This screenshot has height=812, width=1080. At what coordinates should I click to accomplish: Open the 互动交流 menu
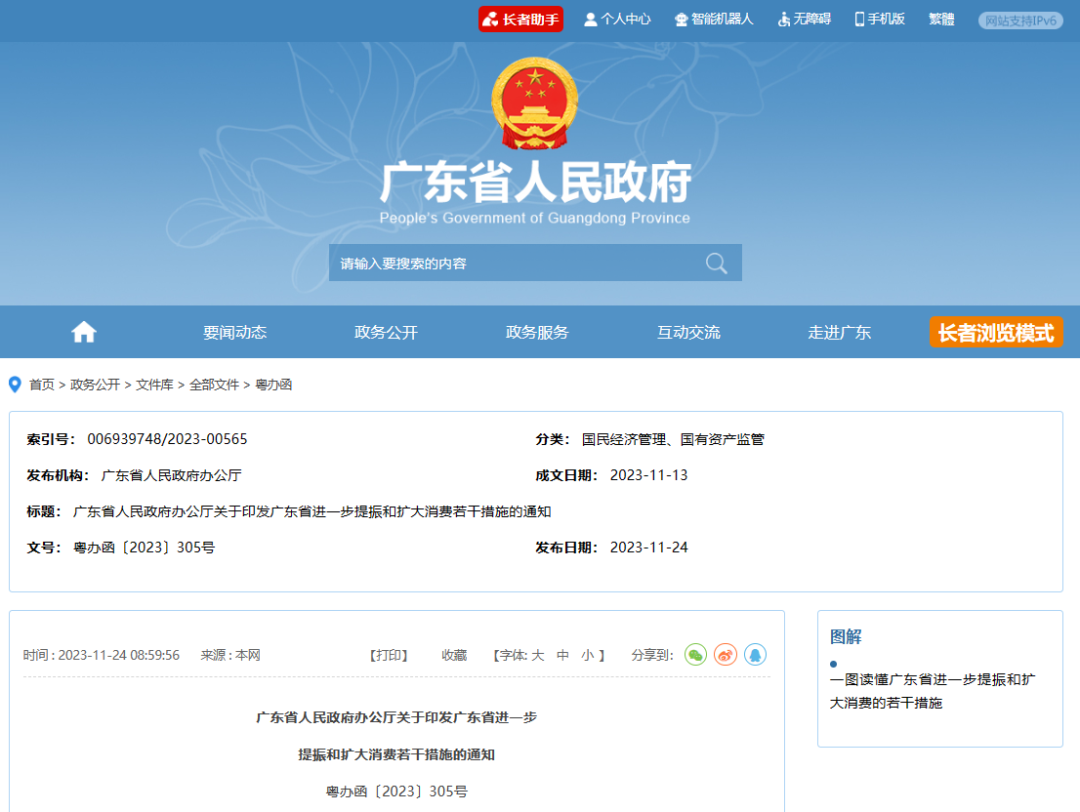point(688,331)
